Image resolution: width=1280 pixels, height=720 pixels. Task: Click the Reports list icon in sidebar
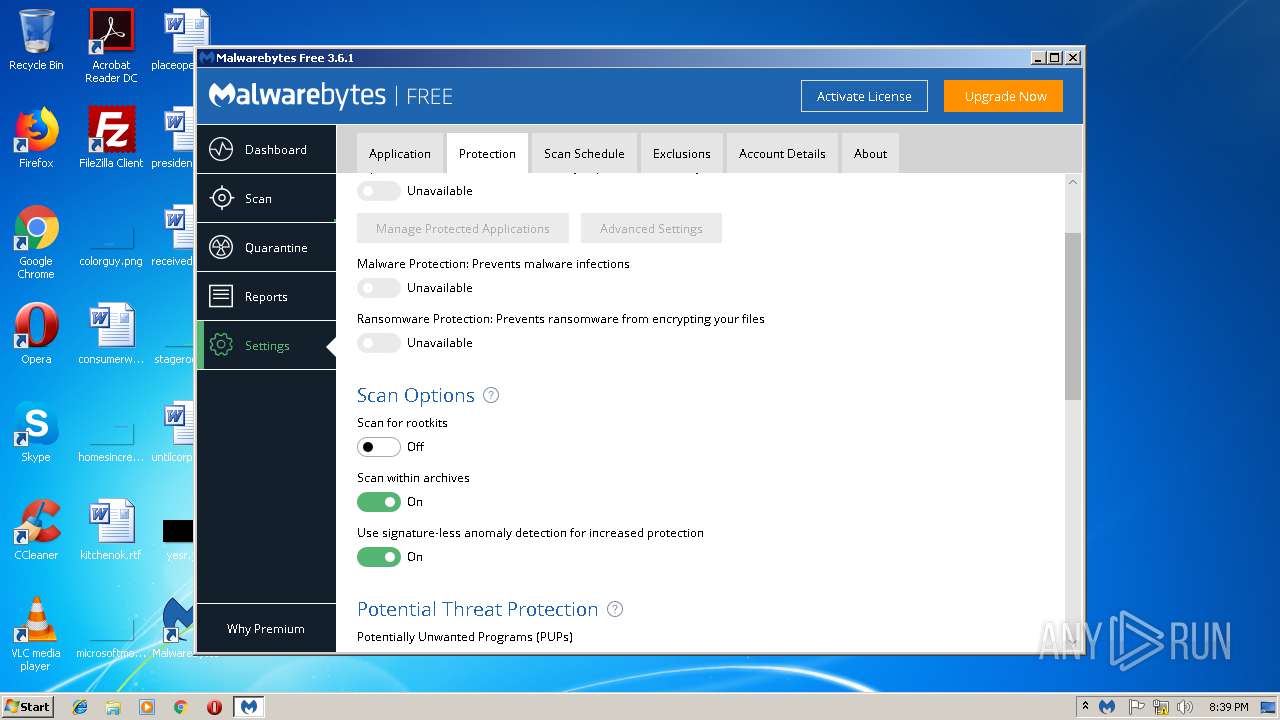(x=221, y=296)
